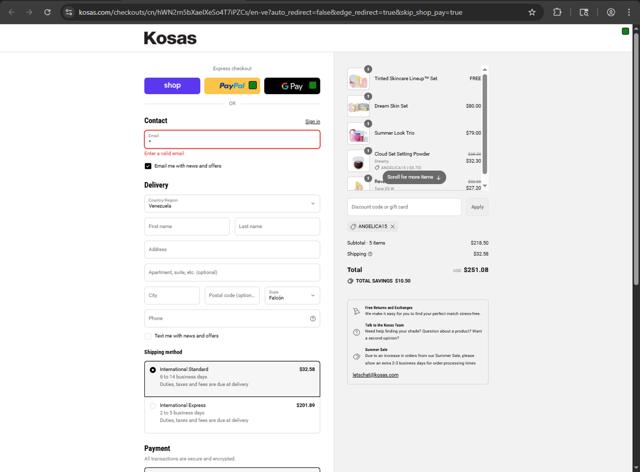Remove the ANGELICA15 discount code

tap(393, 226)
